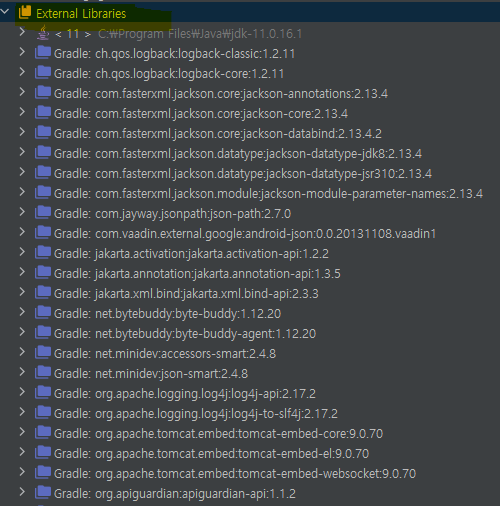
Task: Select log4j-api:2.17.2 row text
Action: click(185, 394)
